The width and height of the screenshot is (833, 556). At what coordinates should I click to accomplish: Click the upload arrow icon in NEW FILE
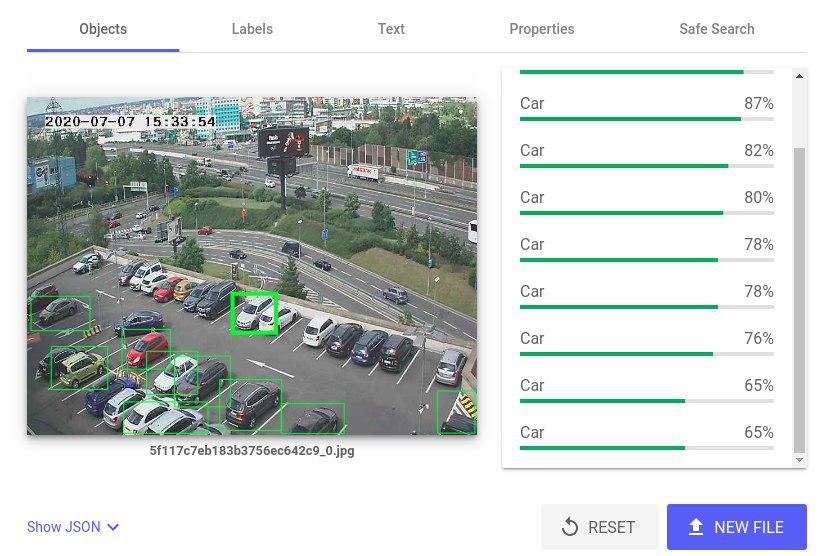(x=695, y=527)
